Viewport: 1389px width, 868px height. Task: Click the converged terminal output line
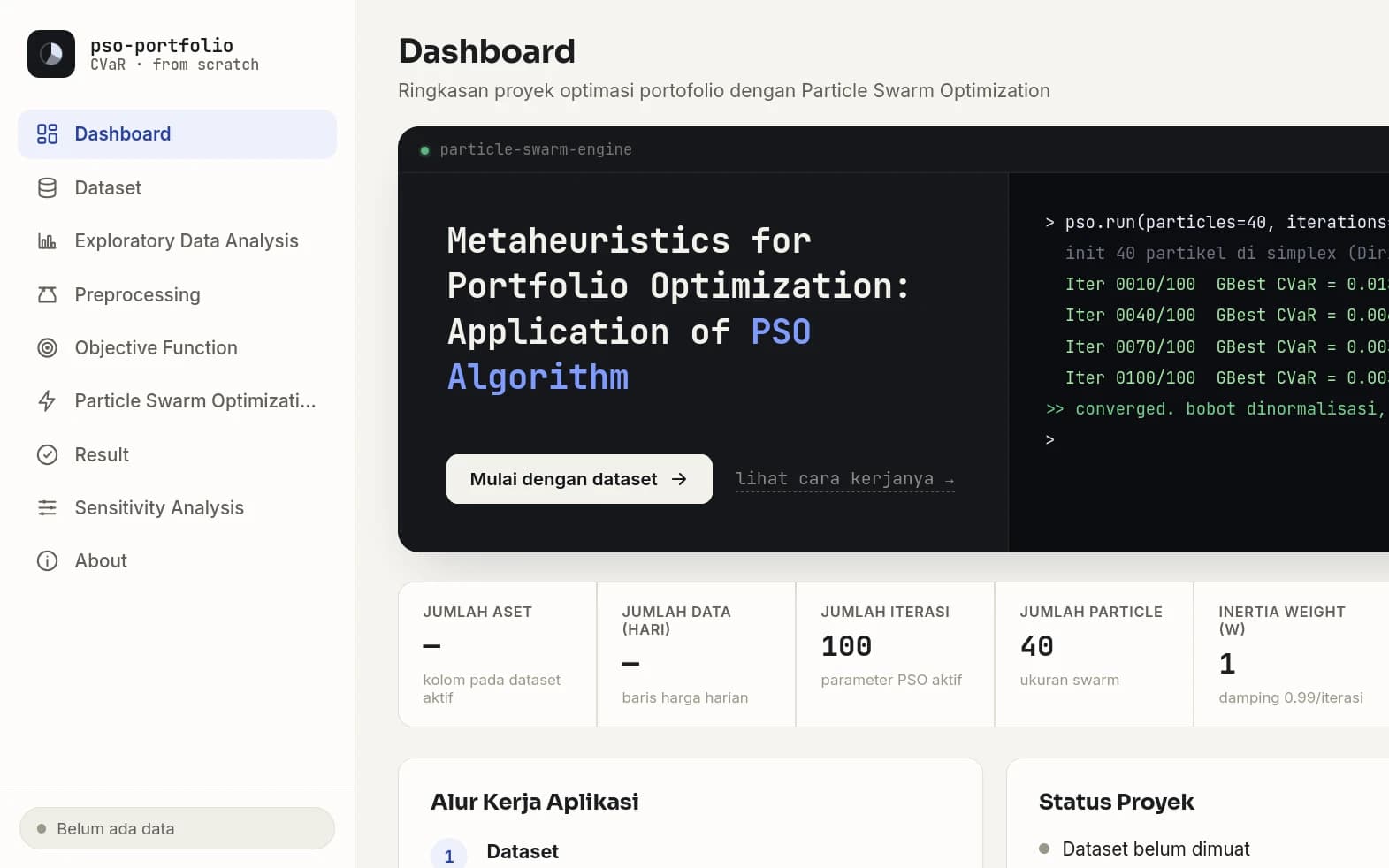click(x=1217, y=408)
